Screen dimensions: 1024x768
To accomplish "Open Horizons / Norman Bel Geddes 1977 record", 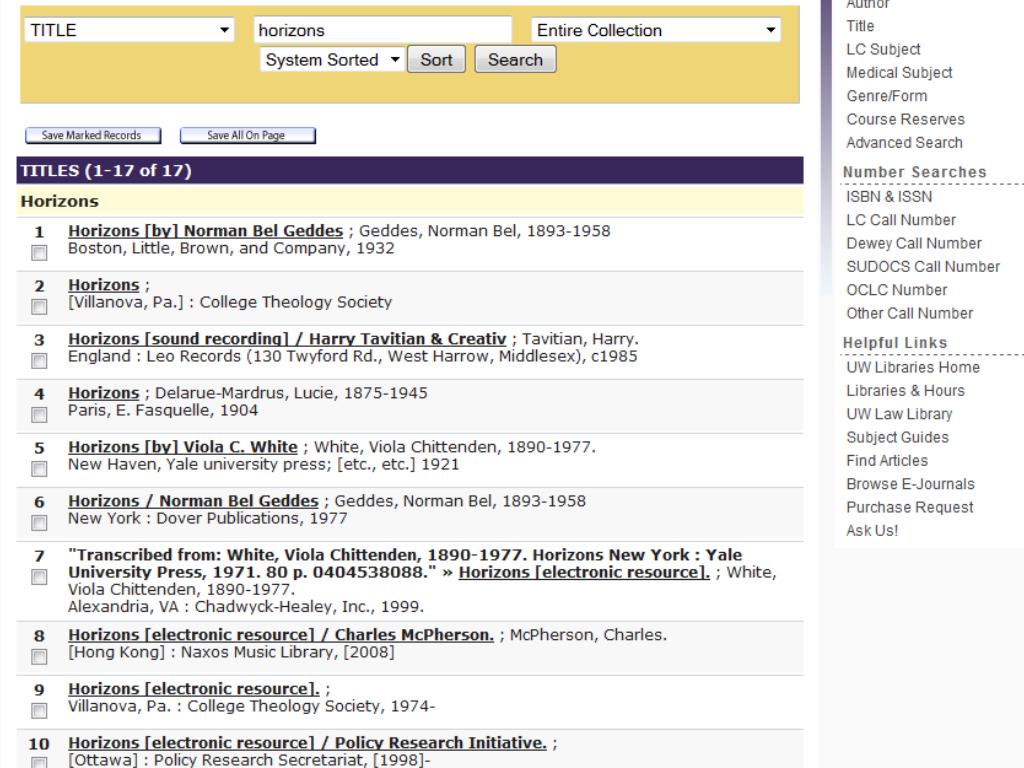I will click(x=193, y=502).
